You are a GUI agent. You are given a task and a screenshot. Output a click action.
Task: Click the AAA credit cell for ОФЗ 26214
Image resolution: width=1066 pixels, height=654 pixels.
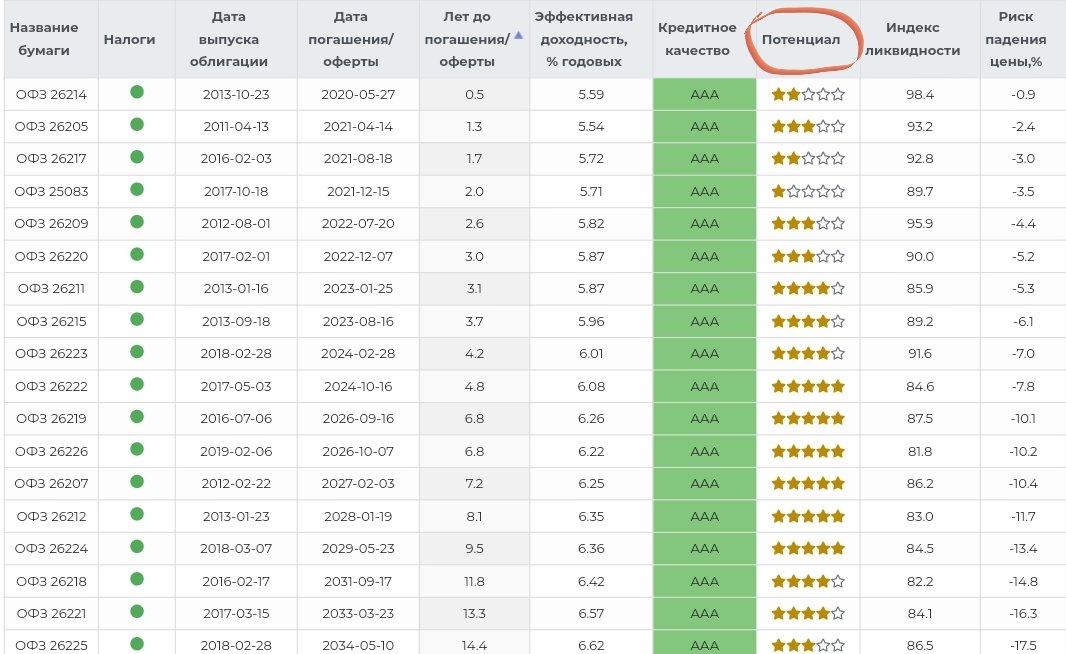click(x=704, y=94)
